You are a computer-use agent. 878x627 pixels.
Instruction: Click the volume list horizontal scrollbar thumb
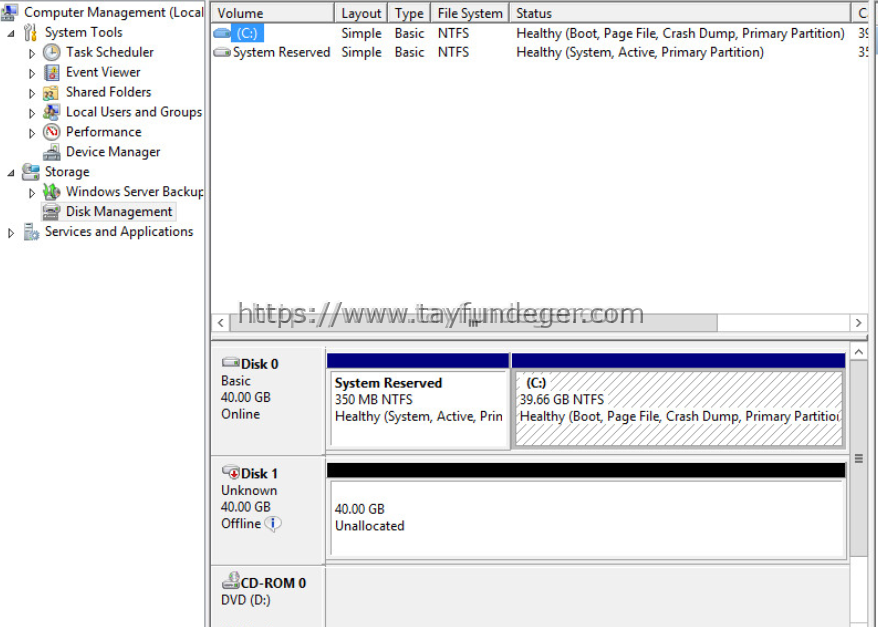tap(473, 322)
